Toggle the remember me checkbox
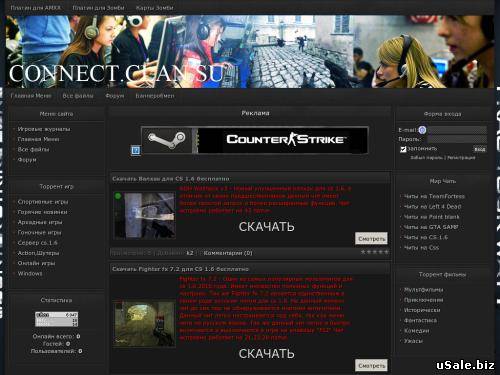The width and height of the screenshot is (500, 375). [403, 149]
